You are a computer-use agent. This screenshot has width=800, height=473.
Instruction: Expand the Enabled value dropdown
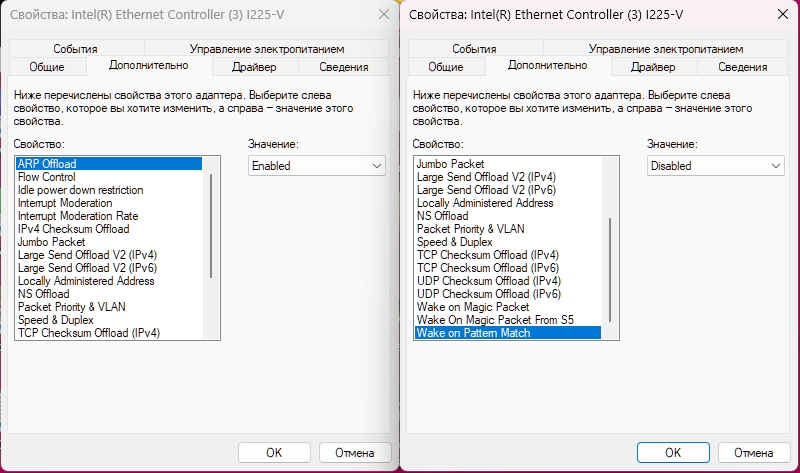[317, 166]
